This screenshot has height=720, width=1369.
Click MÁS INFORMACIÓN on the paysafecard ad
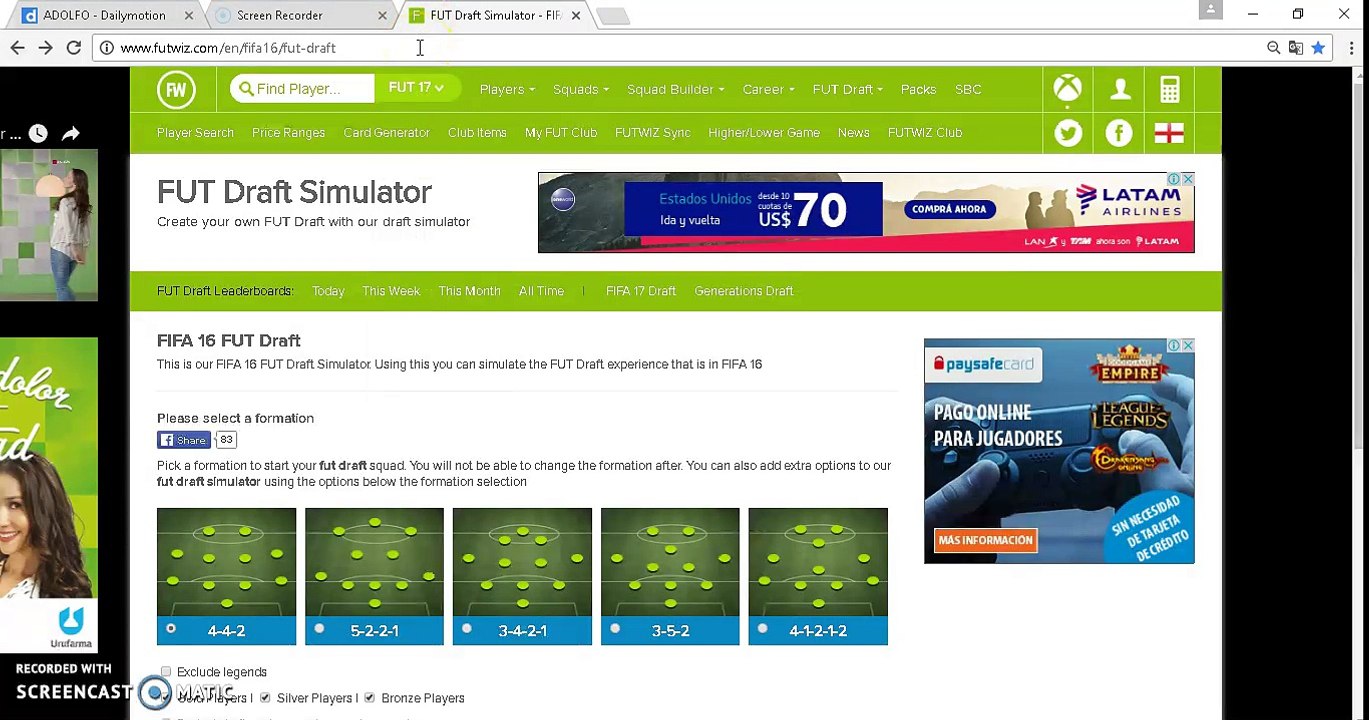(985, 540)
